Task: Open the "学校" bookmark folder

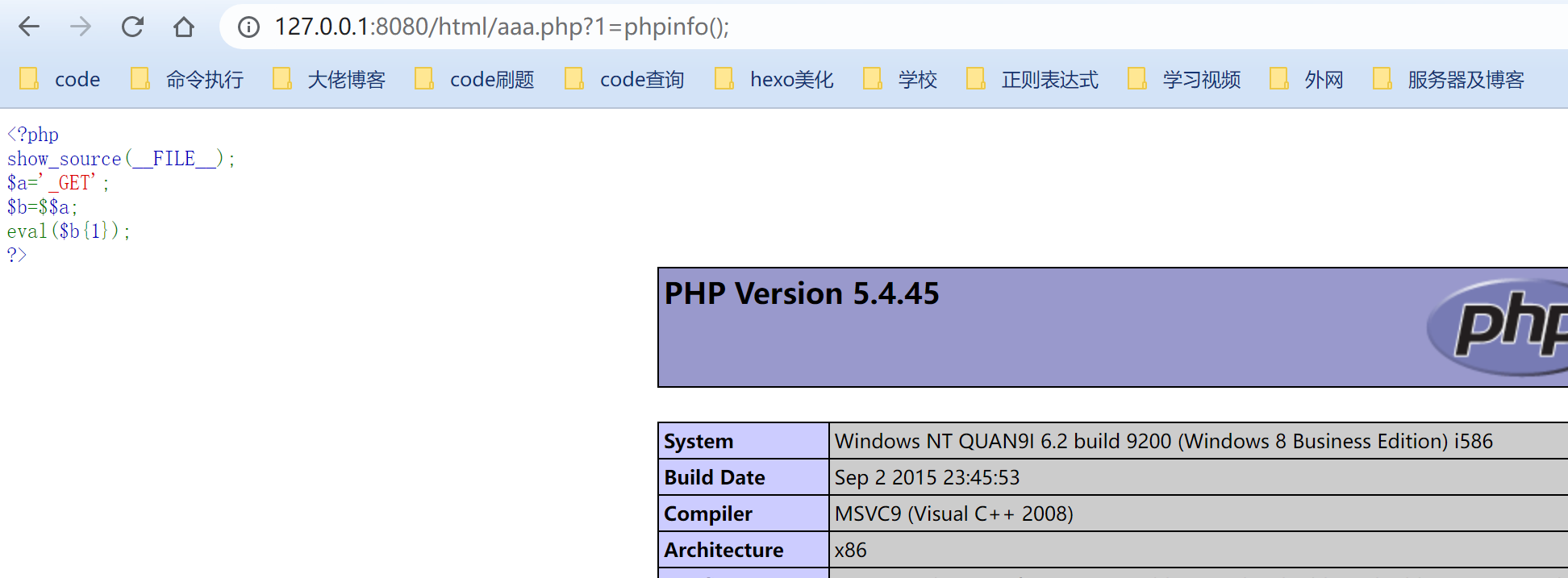Action: point(901,79)
